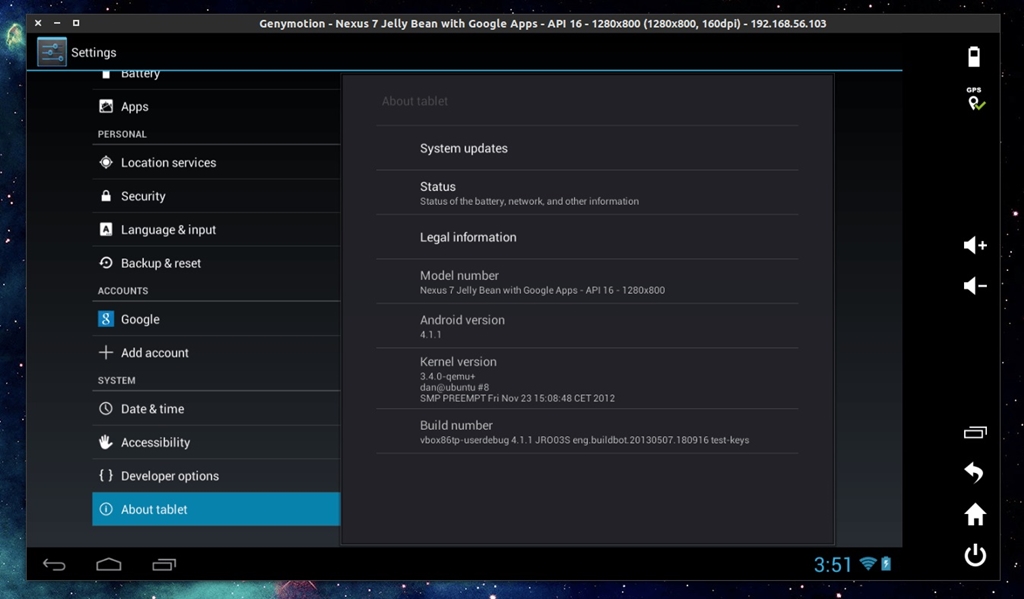Image resolution: width=1024 pixels, height=599 pixels.
Task: Click the Apps icon in settings list
Action: (x=106, y=106)
